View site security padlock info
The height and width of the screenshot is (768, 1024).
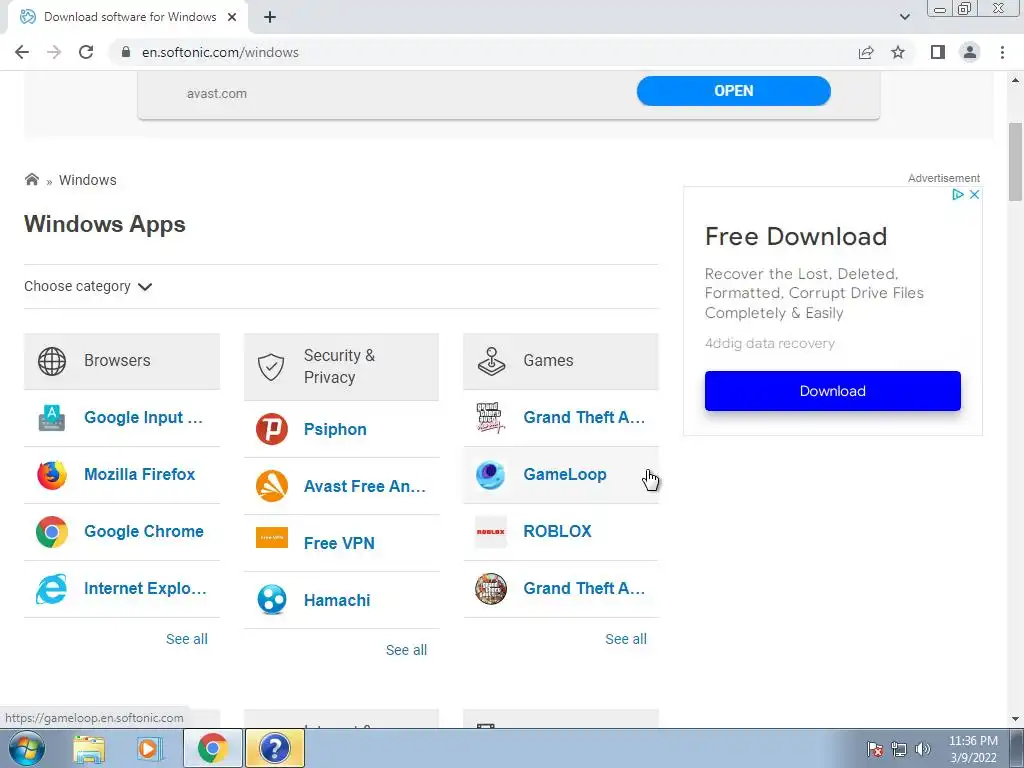[126, 52]
